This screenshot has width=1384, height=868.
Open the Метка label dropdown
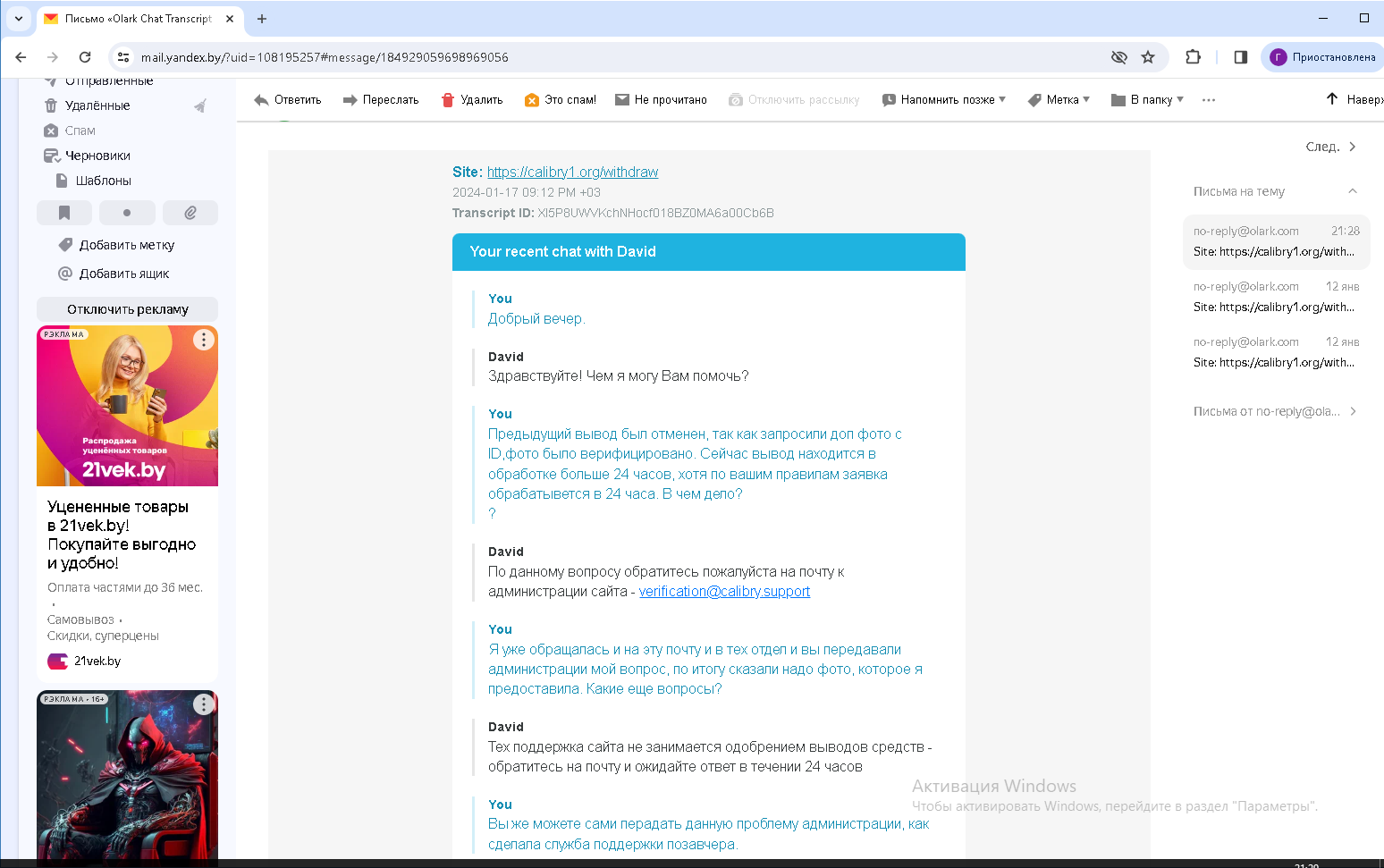pos(1059,100)
